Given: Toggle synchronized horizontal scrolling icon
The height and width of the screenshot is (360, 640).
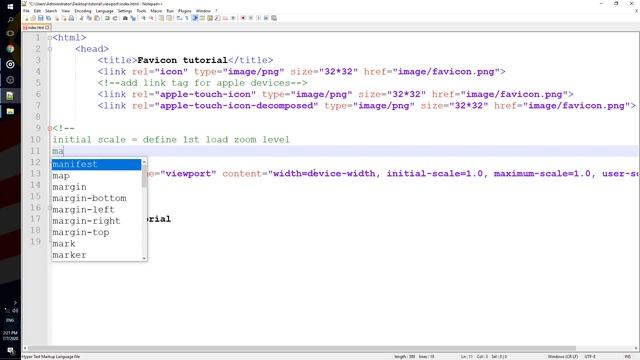Looking at the screenshot, I should click(x=169, y=18).
